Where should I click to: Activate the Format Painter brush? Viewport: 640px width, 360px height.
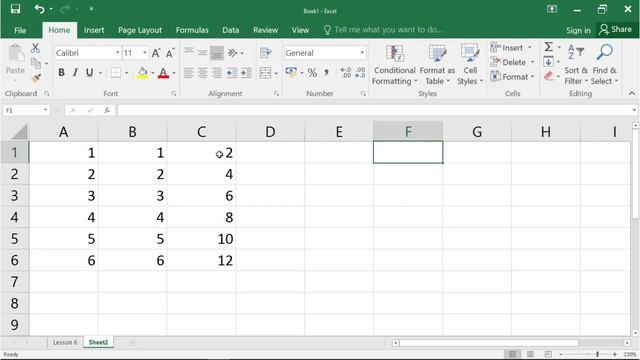click(x=36, y=78)
